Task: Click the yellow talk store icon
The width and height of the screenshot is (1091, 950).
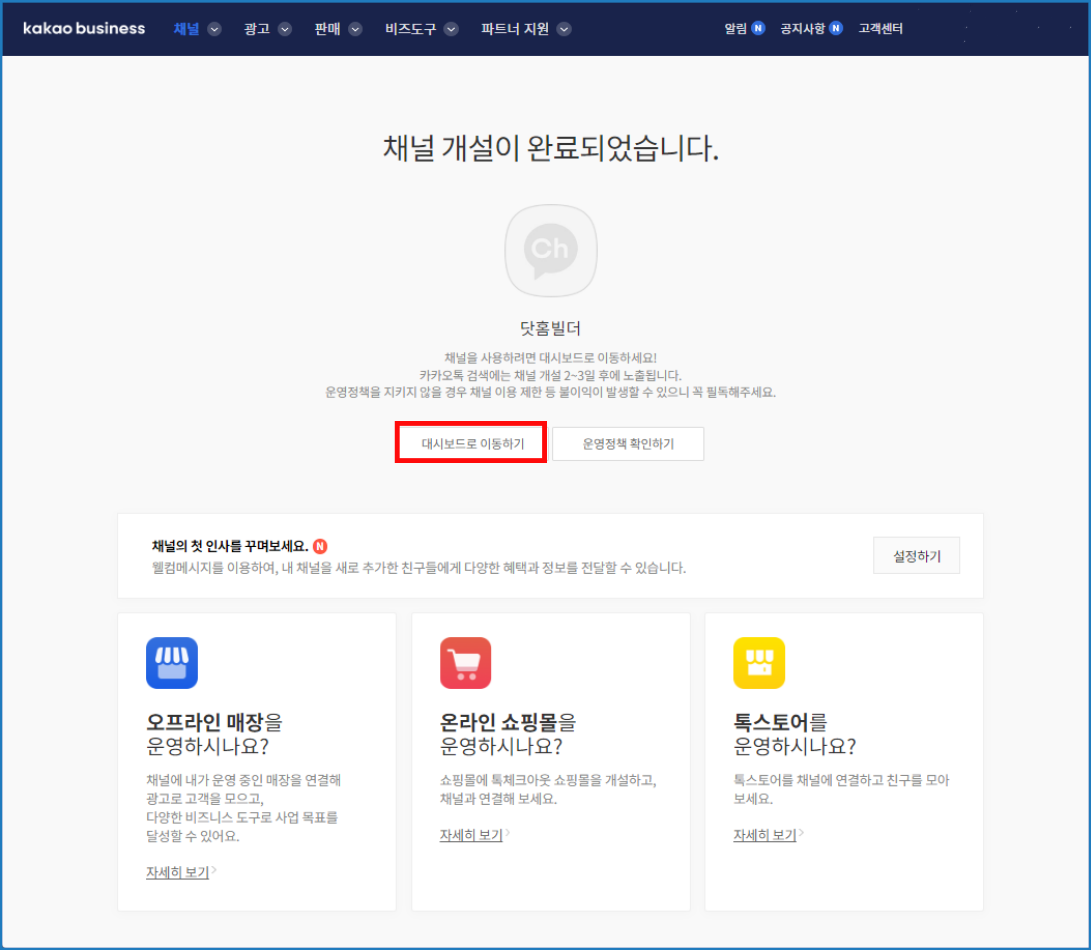Action: (x=759, y=663)
